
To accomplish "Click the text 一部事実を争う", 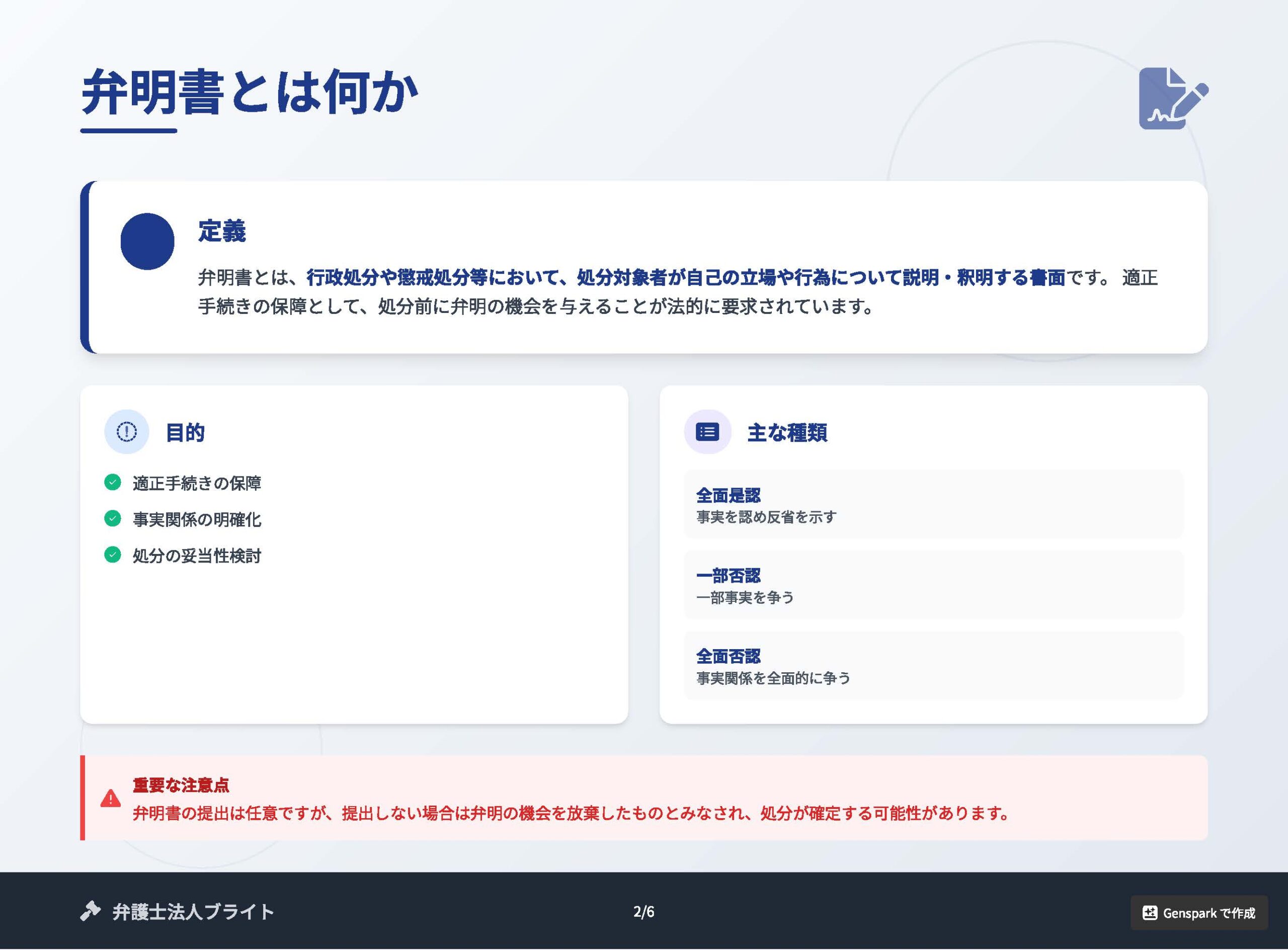I will 745,597.
